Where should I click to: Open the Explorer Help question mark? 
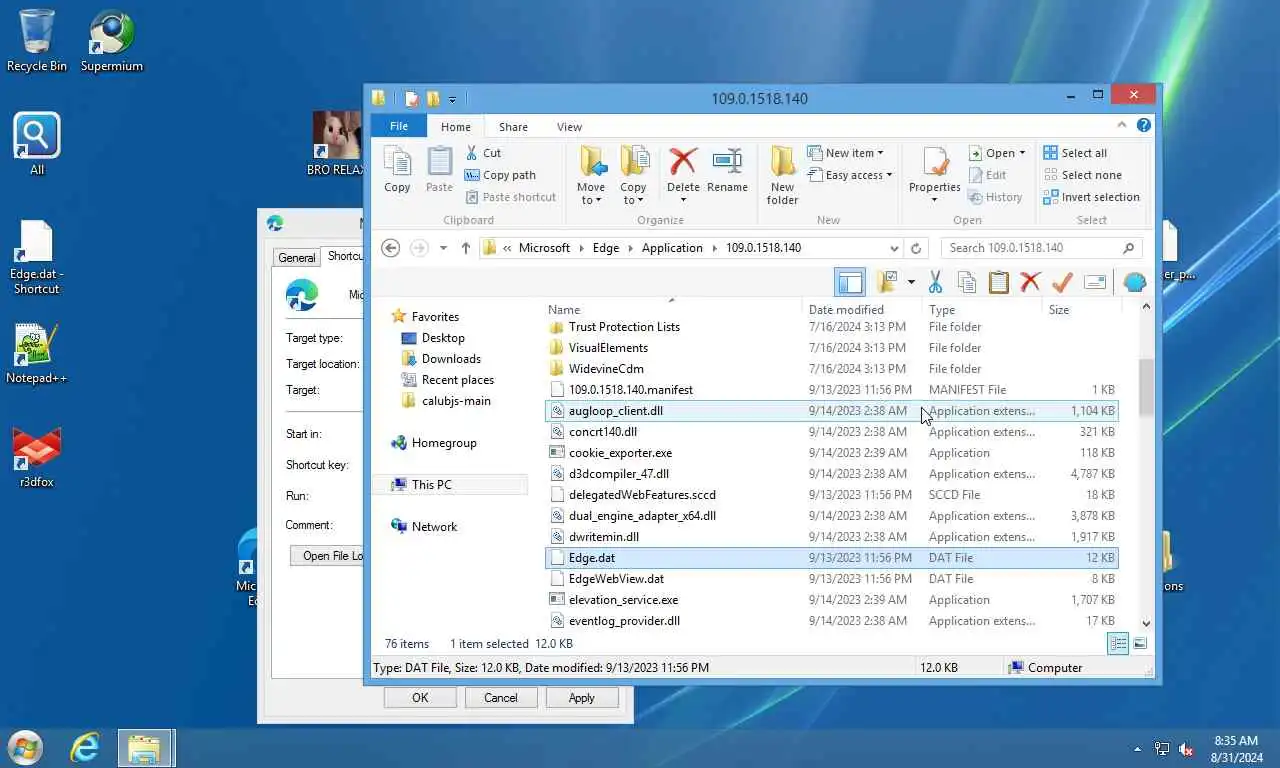tap(1144, 126)
